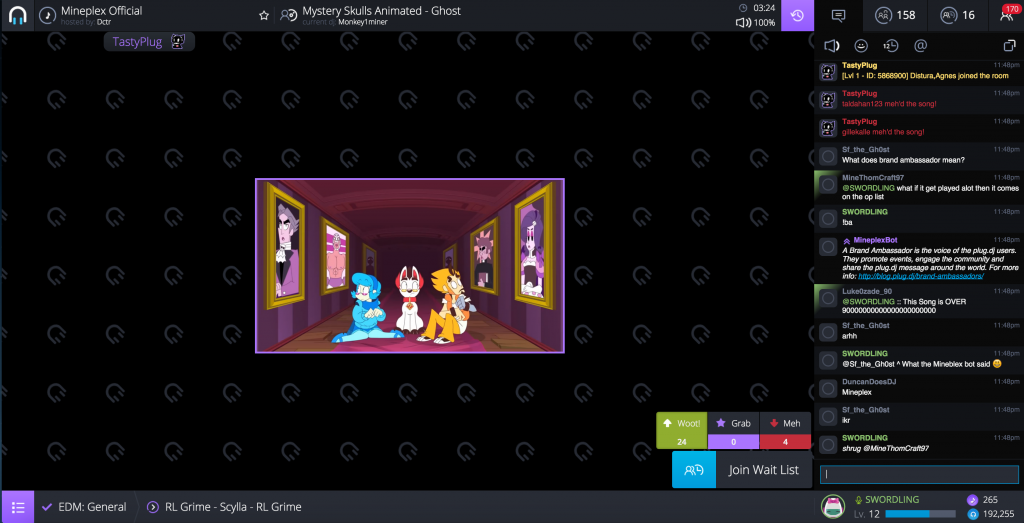The height and width of the screenshot is (523, 1024).
Task: Click Luke0zade_90 chat avatar
Action: (828, 298)
